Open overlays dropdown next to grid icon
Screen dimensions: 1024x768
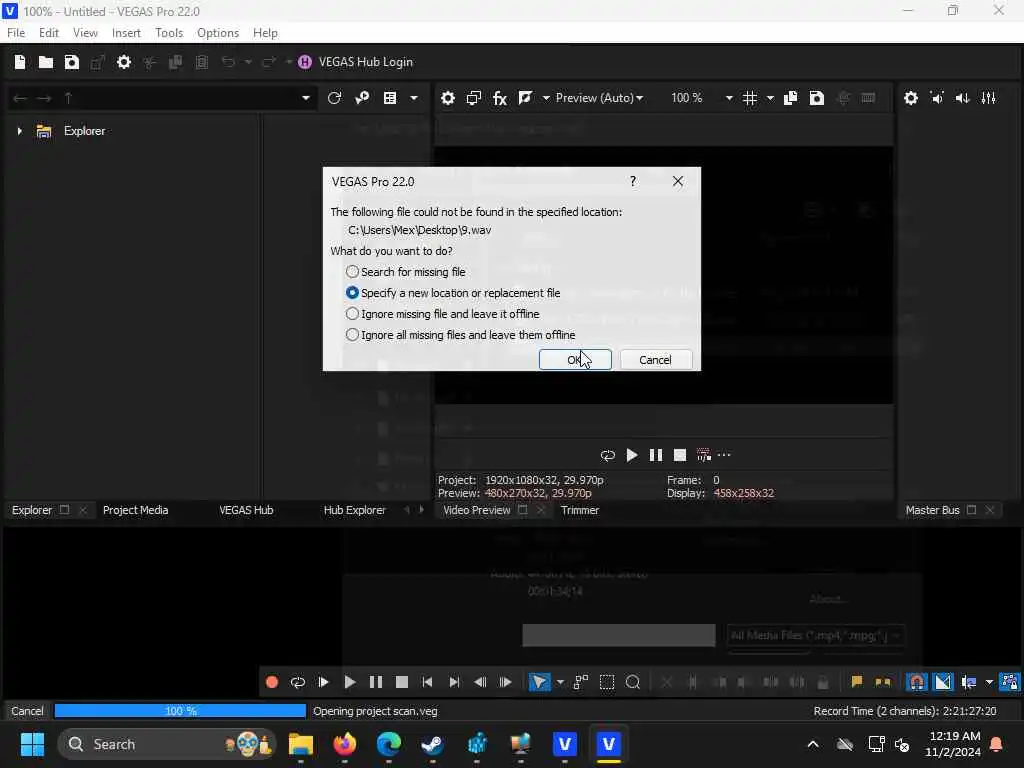770,98
